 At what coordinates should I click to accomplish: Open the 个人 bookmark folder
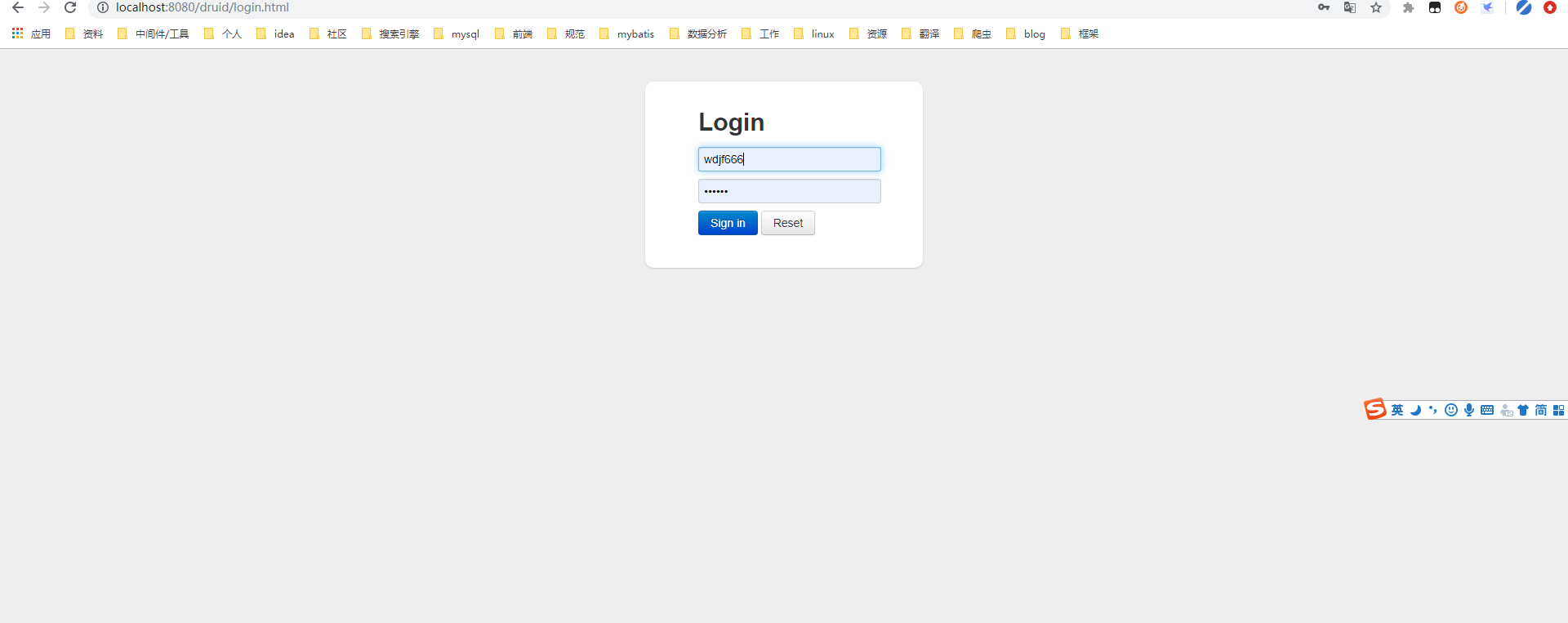223,33
